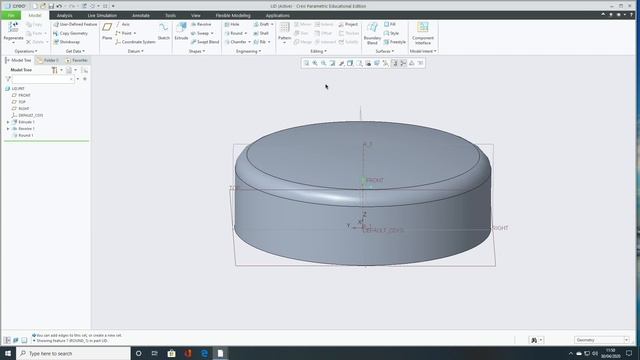Open file from quick access toolbar
The image size is (640, 360).
coord(43,6)
